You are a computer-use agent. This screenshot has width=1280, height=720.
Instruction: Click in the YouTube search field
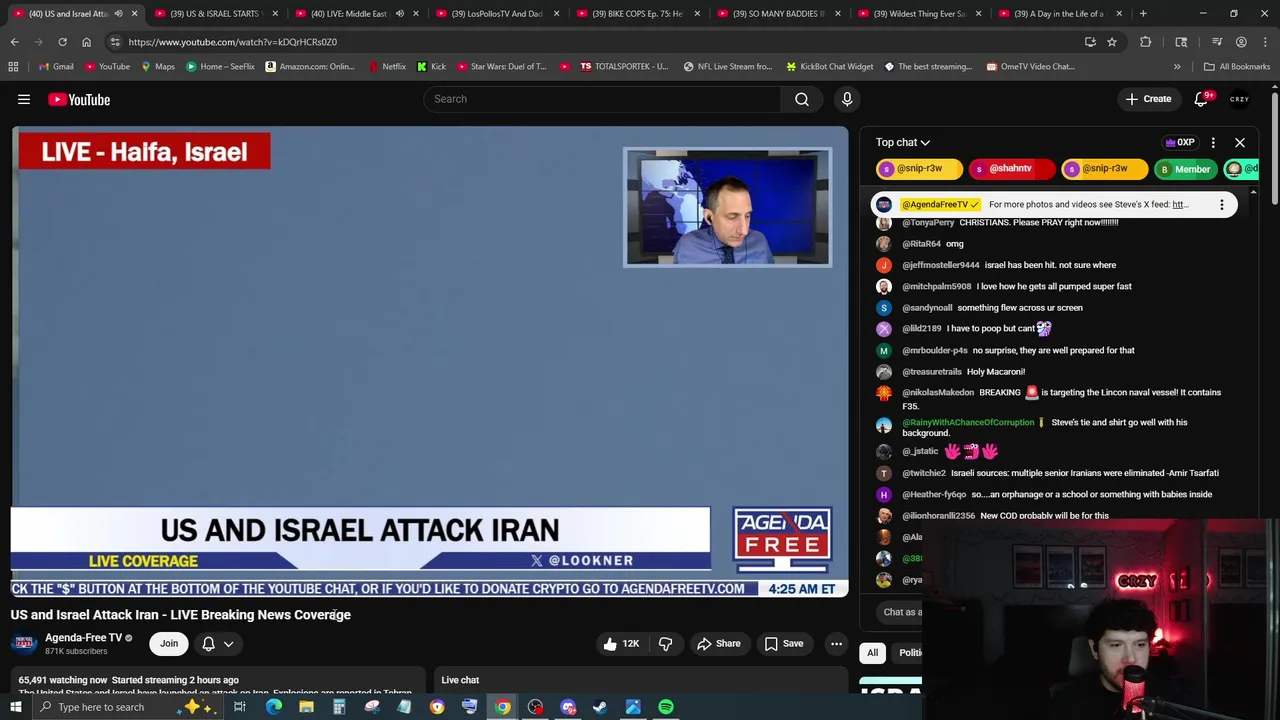602,99
